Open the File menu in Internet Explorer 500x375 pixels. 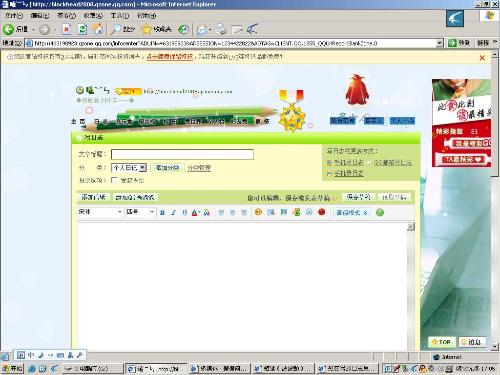point(14,15)
